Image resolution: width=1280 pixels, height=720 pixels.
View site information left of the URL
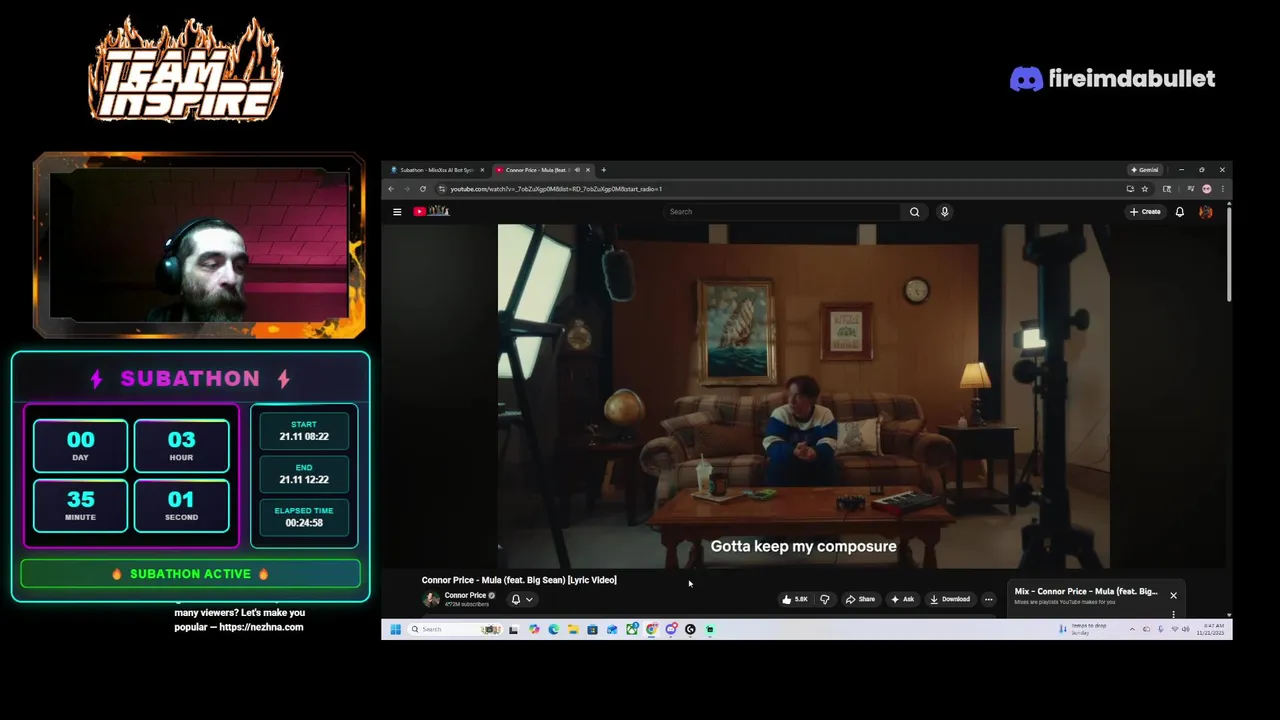click(442, 189)
